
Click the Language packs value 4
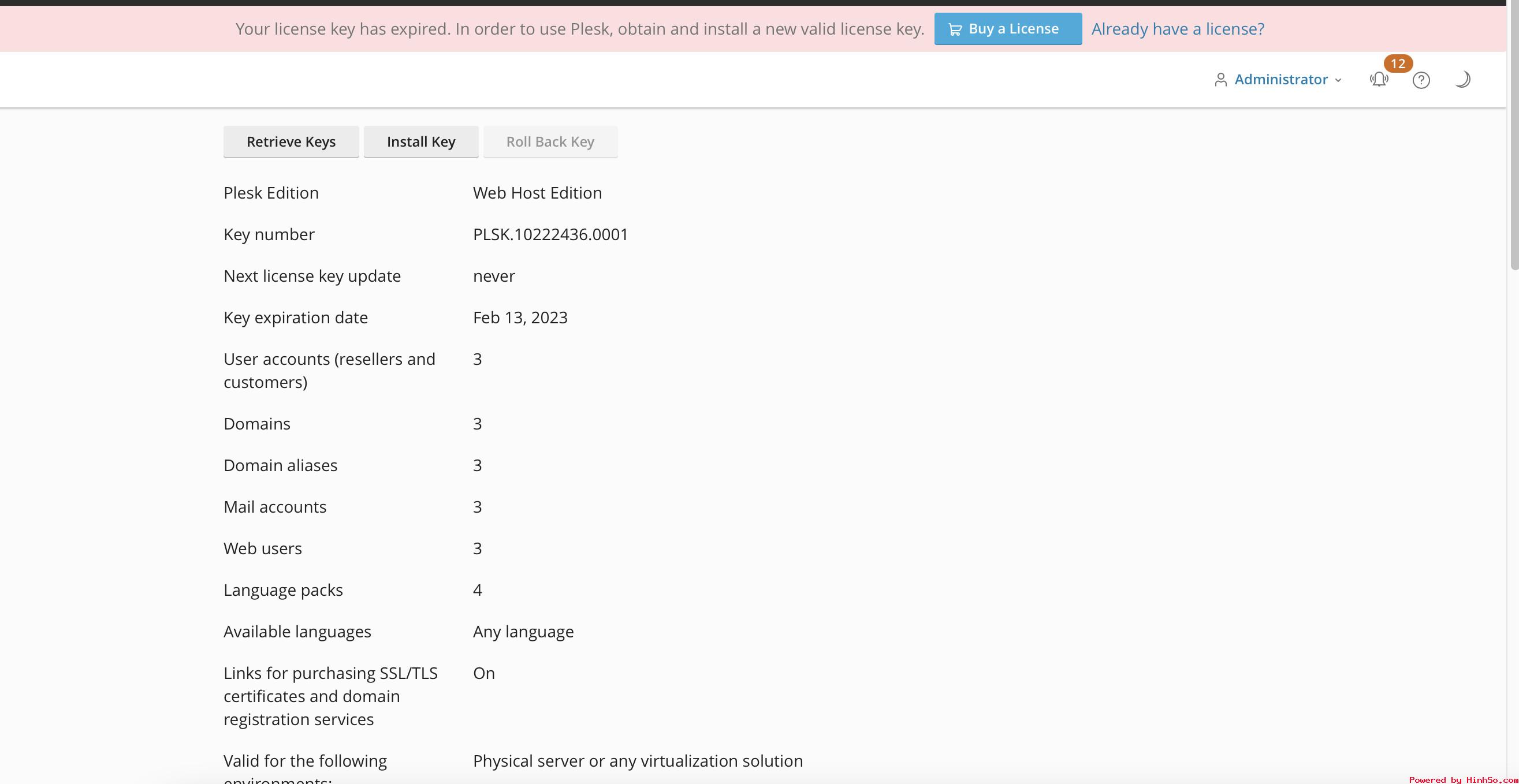478,590
